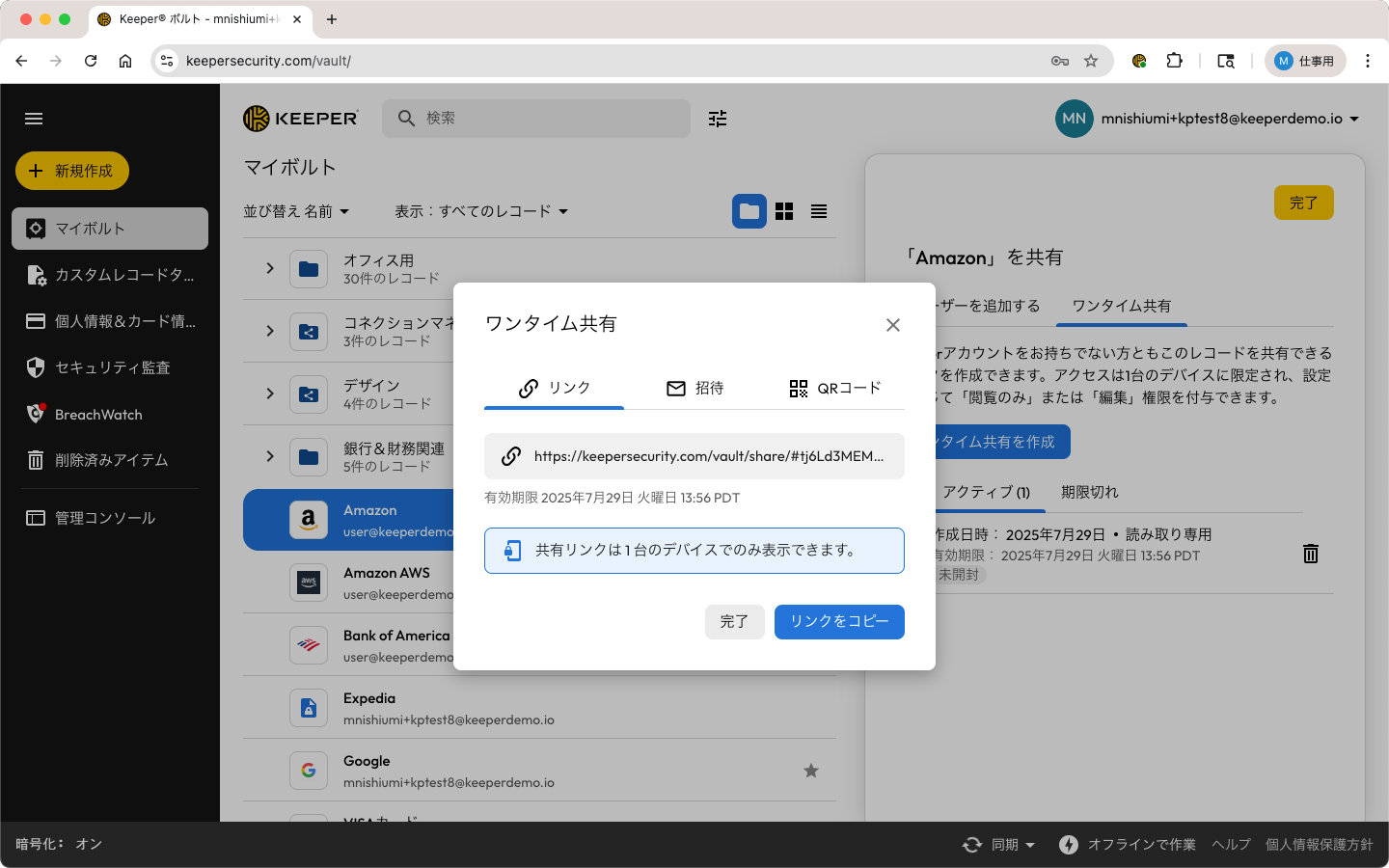Switch to grid view icon
This screenshot has width=1389, height=868.
pos(784,211)
